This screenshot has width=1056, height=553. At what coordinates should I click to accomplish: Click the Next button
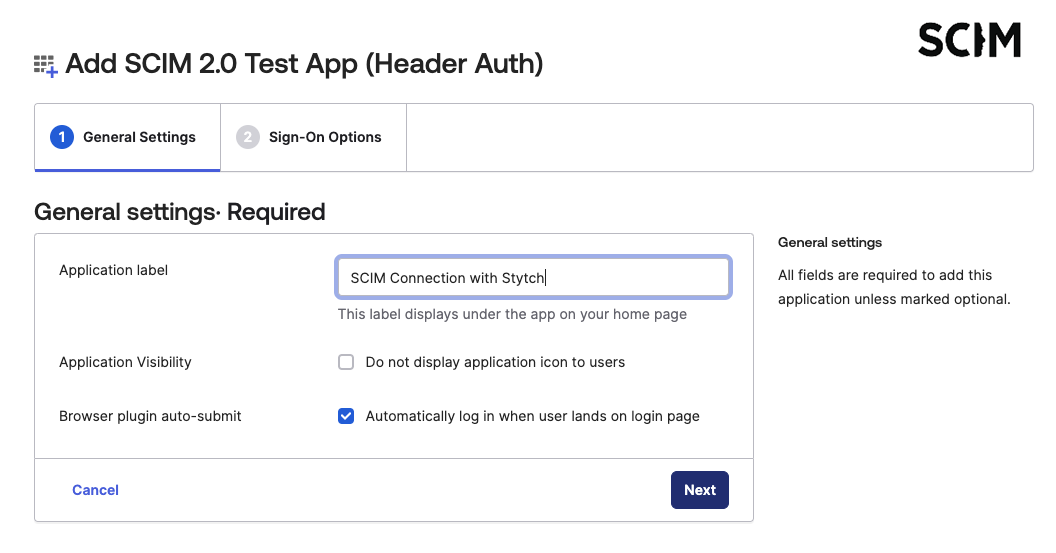700,490
